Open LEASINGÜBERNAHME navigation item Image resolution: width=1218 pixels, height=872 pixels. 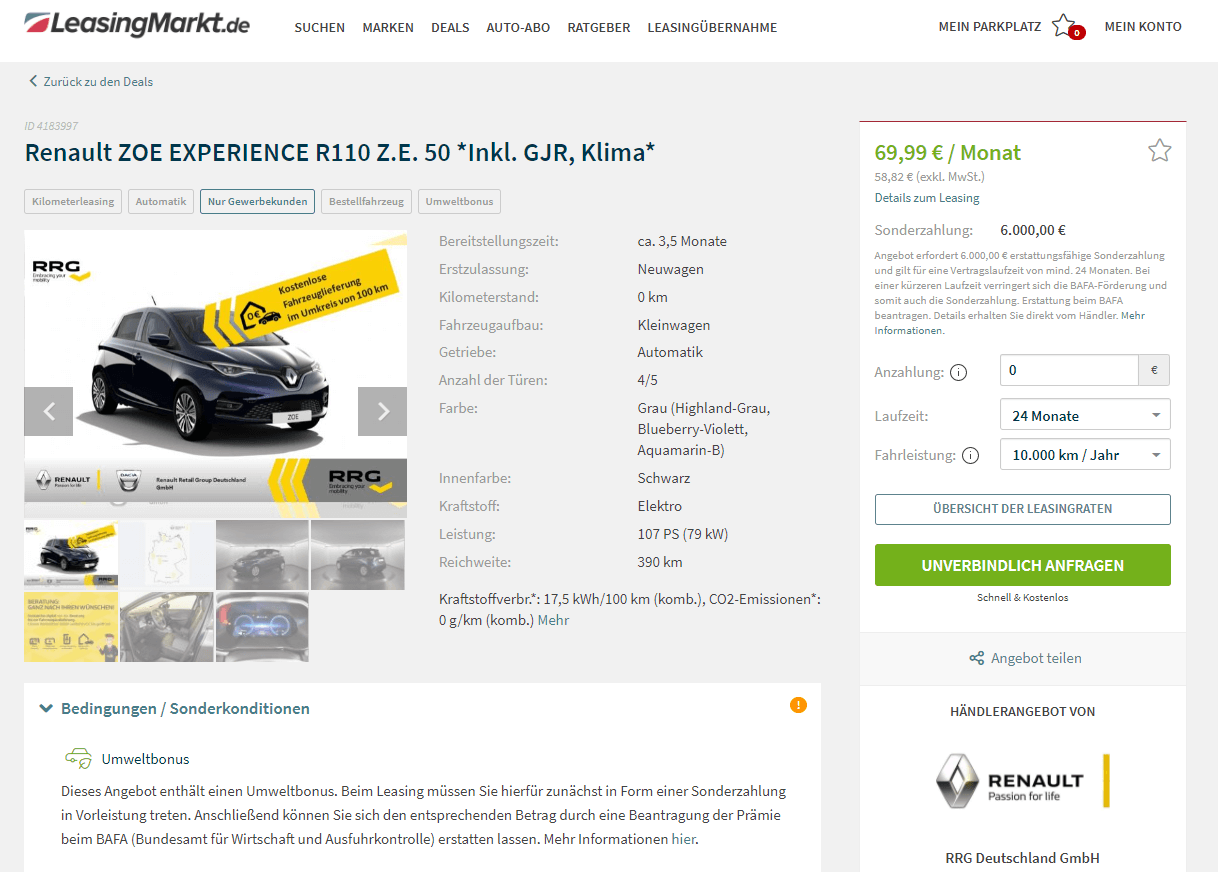[712, 27]
